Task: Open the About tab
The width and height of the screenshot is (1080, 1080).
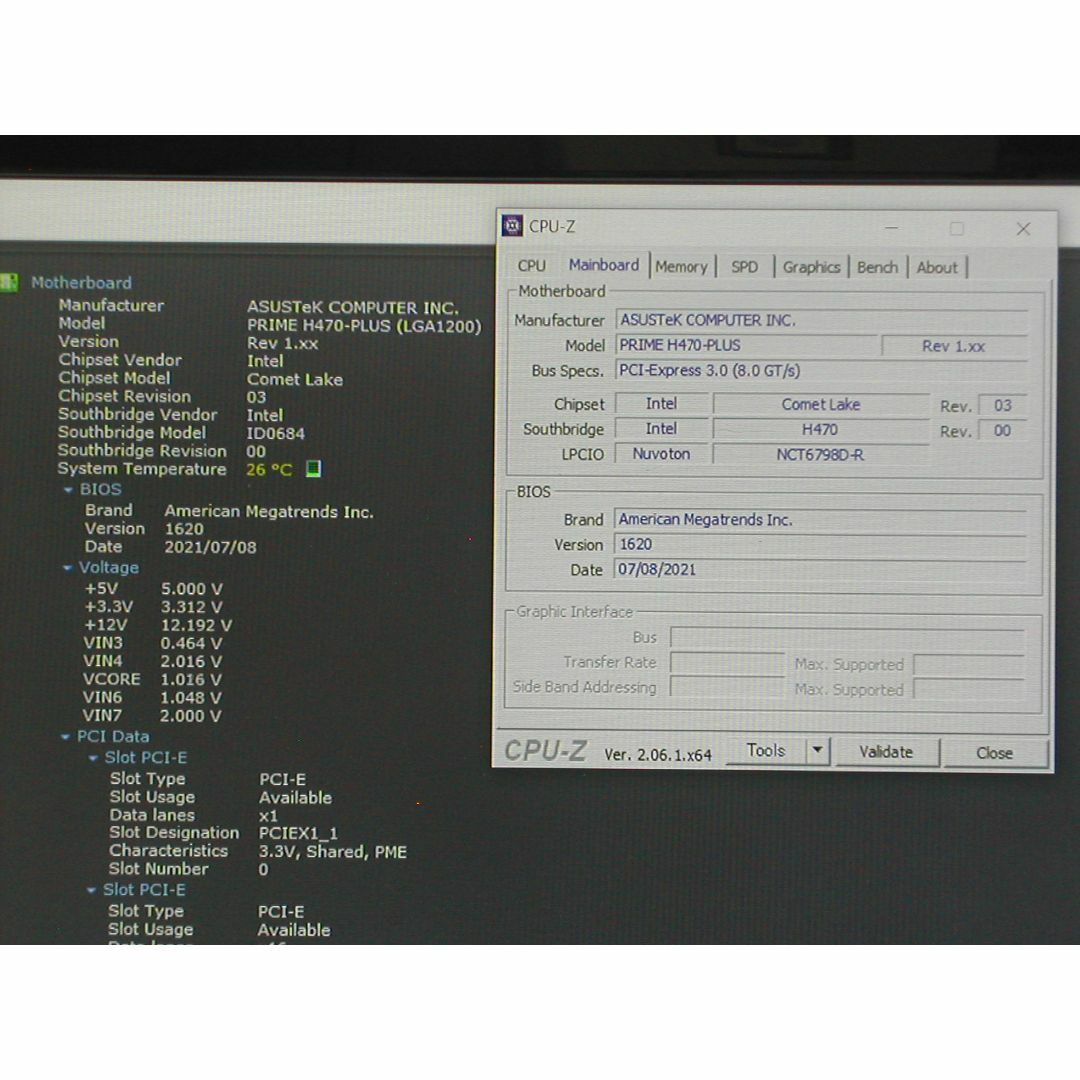Action: coord(937,267)
